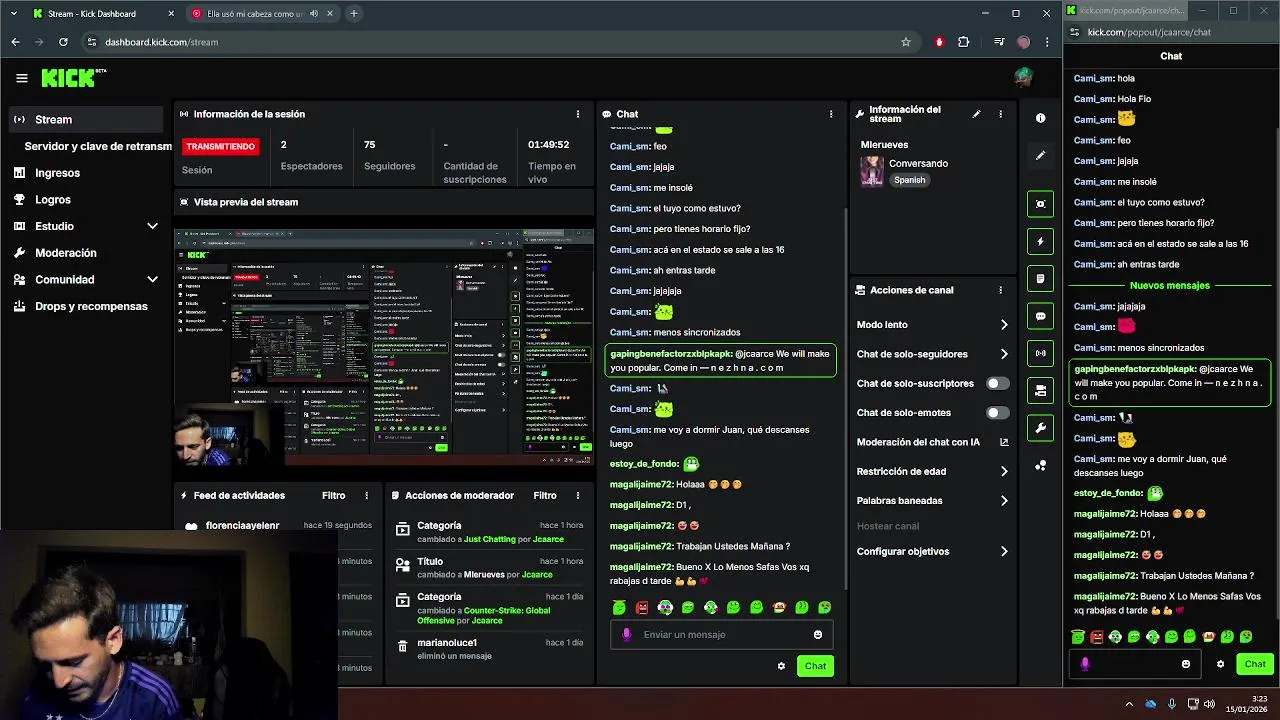Screen dimensions: 1280x720
Task: Open the profile avatar menu
Action: 1022,78
